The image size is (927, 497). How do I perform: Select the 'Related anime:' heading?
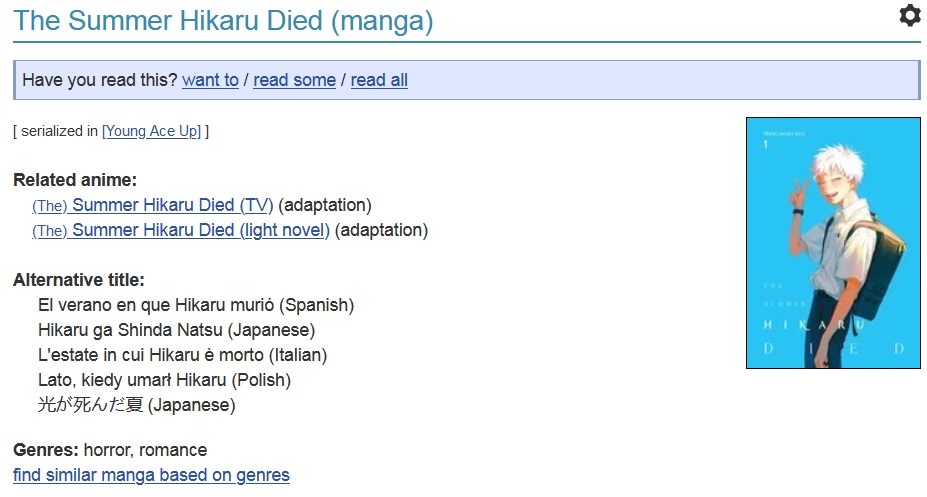point(75,180)
